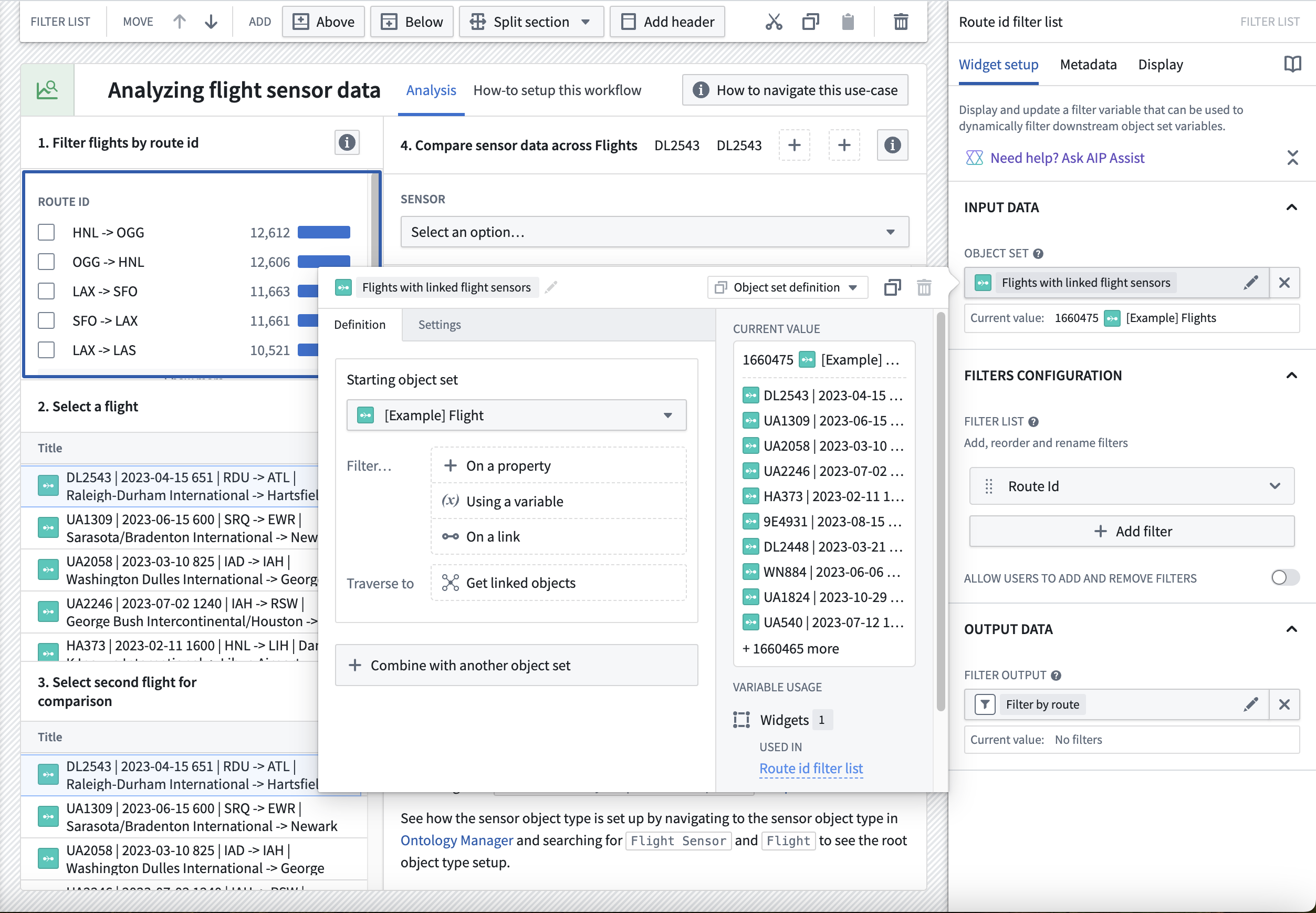Switch to the Metadata tab
The image size is (1316, 913).
(1088, 64)
